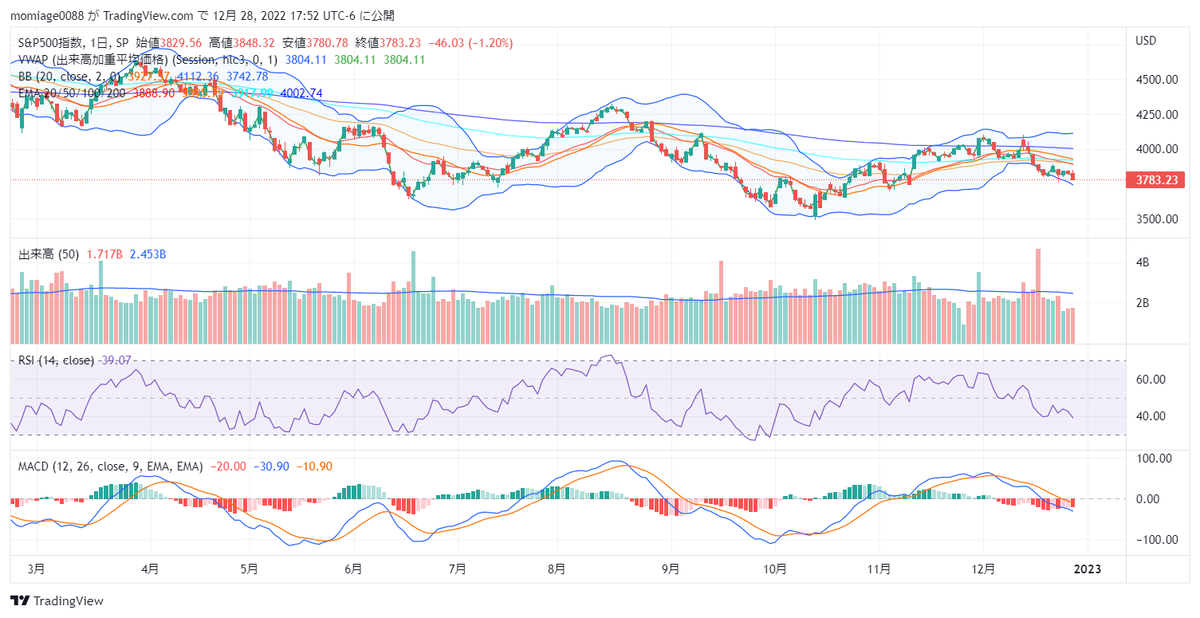Viewport: 1200px width, 618px height.
Task: Click the 7月 time axis label
Action: pyautogui.click(x=457, y=568)
